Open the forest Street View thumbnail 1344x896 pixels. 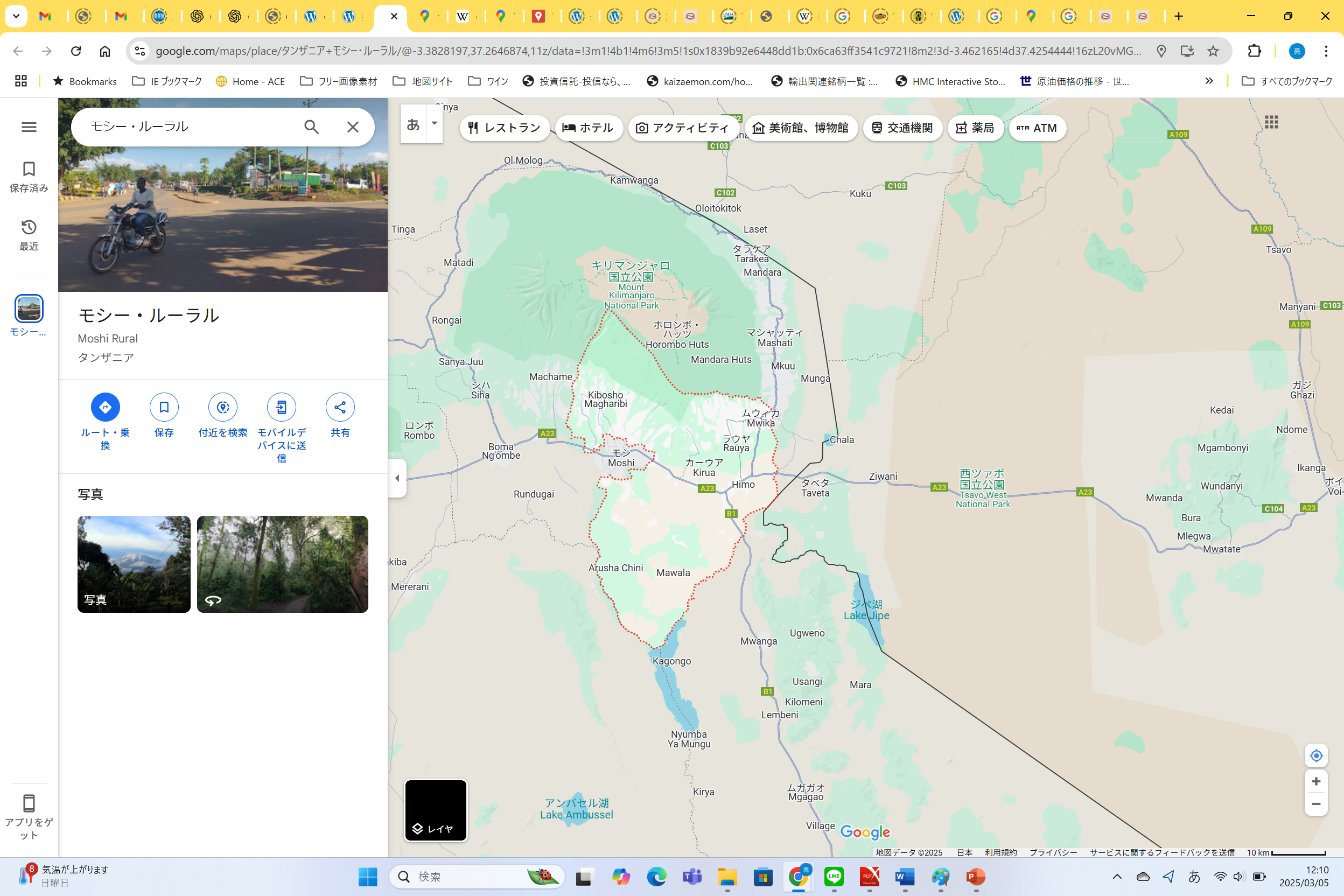pos(282,564)
